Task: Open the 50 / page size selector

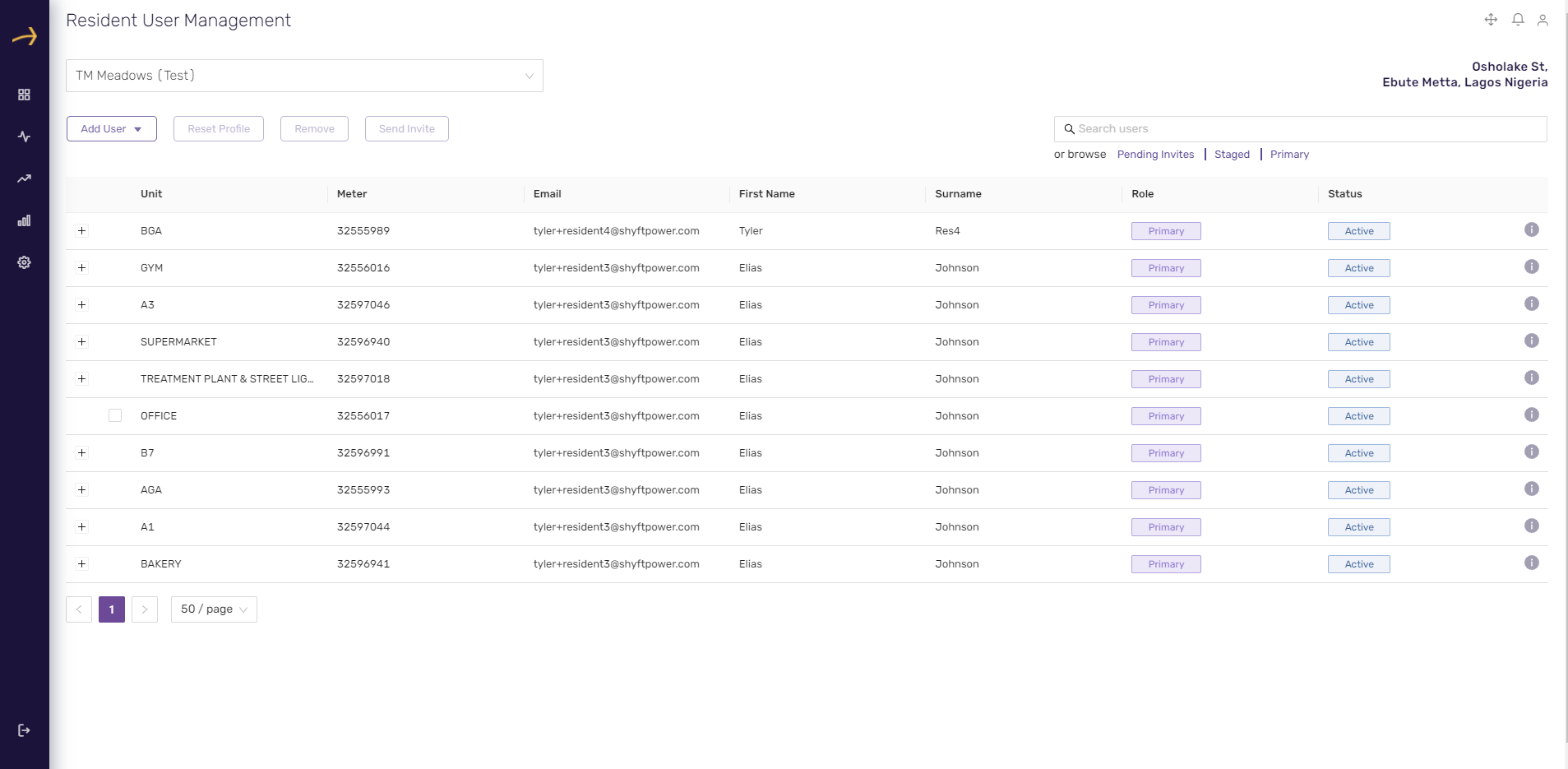Action: click(x=214, y=609)
